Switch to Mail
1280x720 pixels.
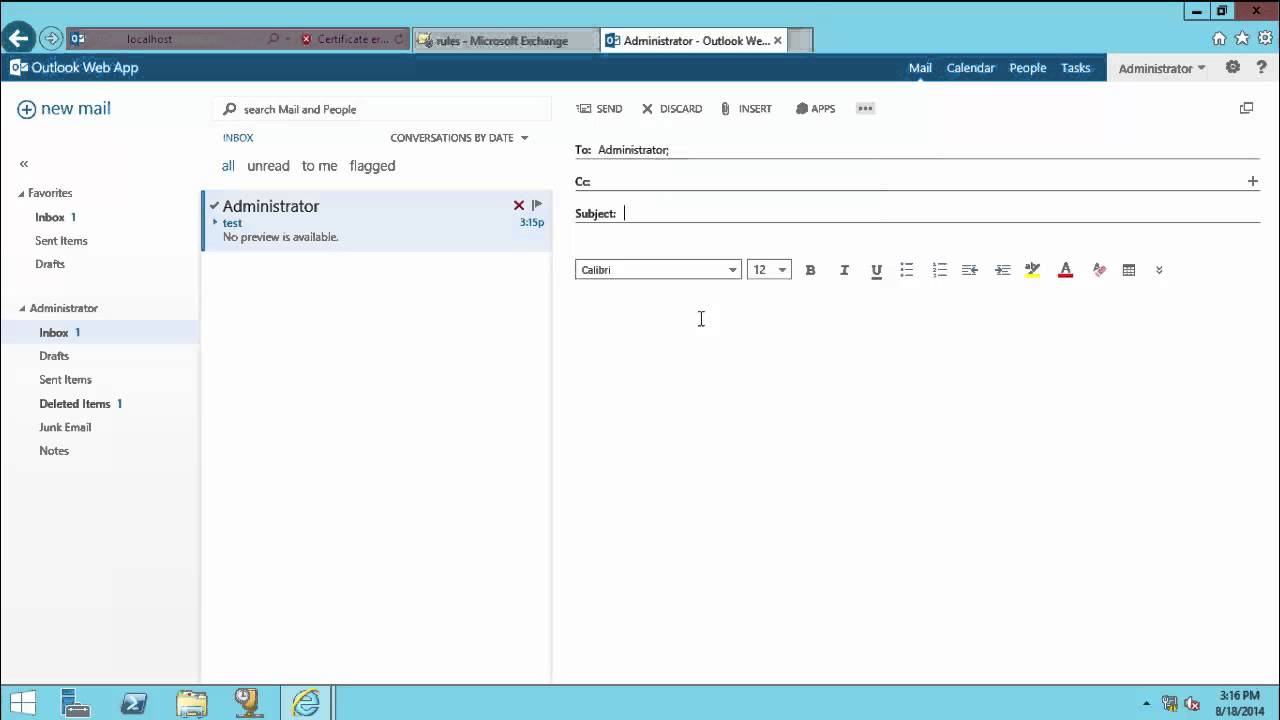[x=920, y=68]
